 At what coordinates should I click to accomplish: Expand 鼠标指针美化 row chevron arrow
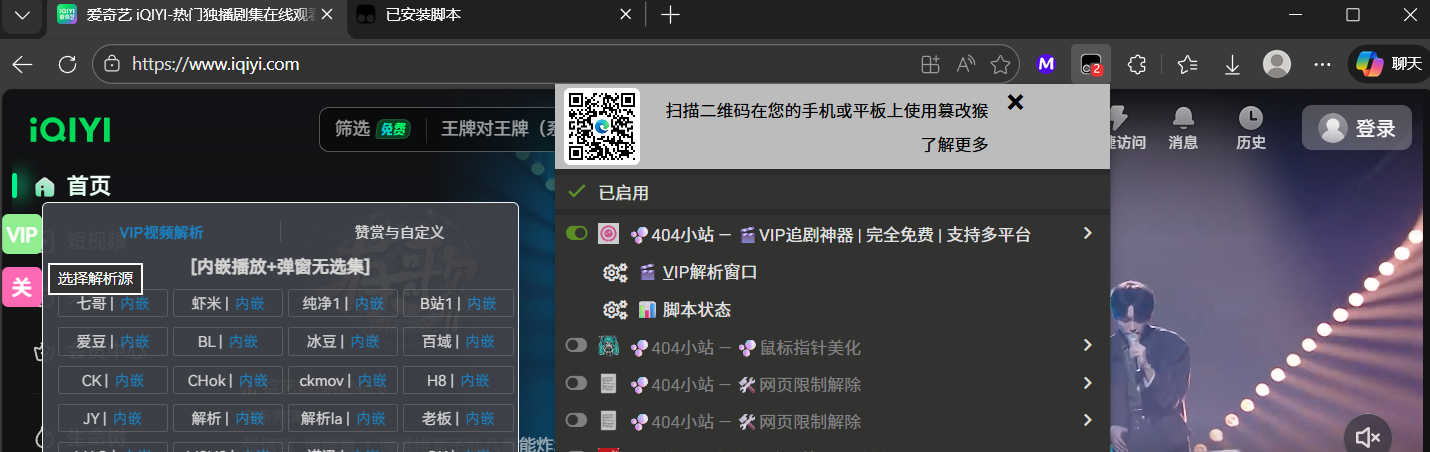coord(1088,345)
